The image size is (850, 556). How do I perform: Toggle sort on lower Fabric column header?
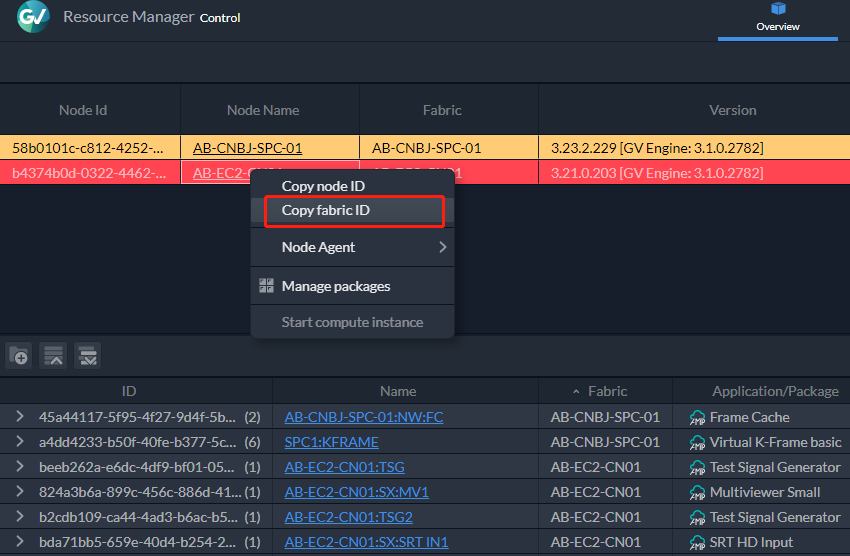[x=607, y=391]
